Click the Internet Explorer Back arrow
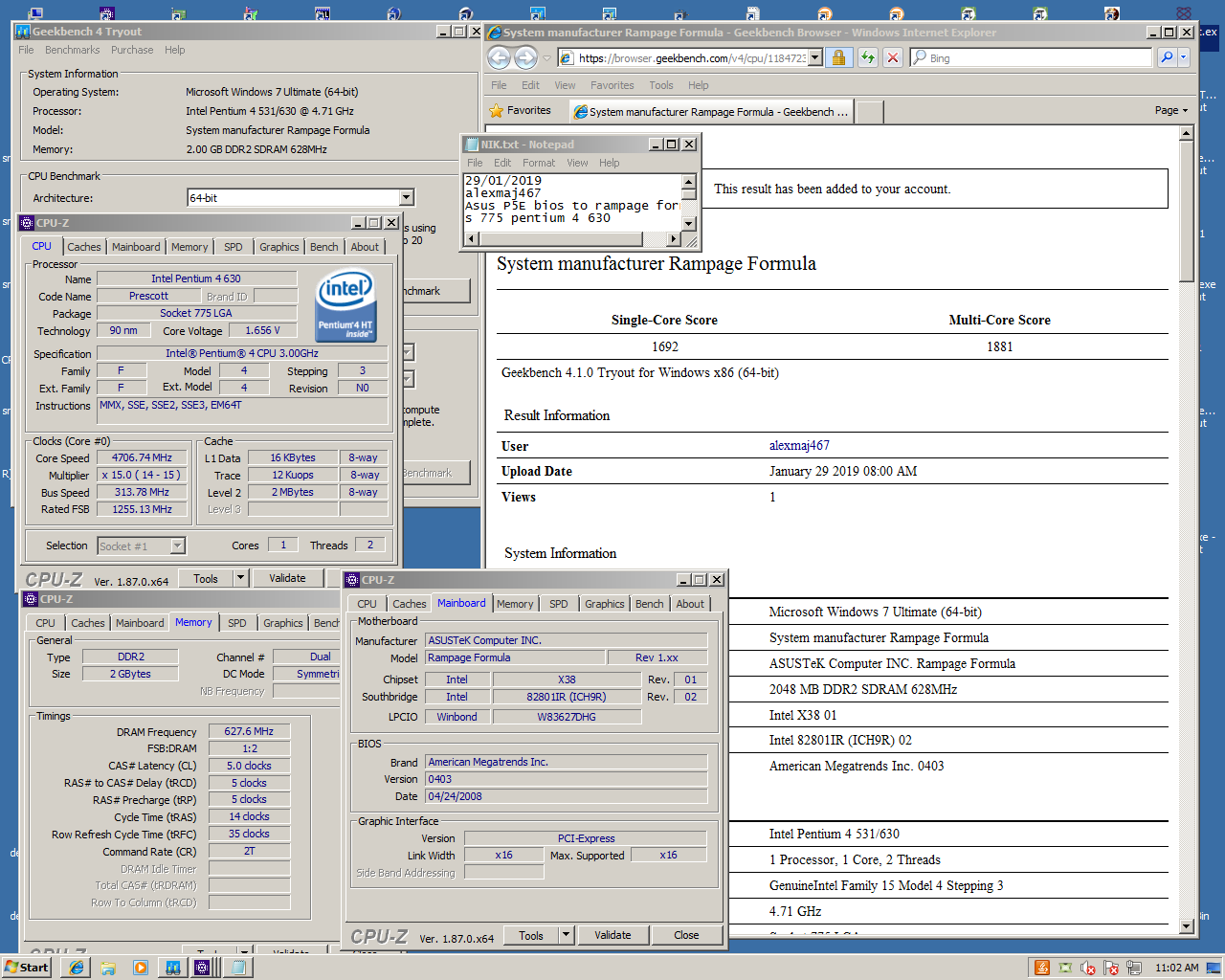This screenshot has height=980, width=1225. (x=499, y=58)
